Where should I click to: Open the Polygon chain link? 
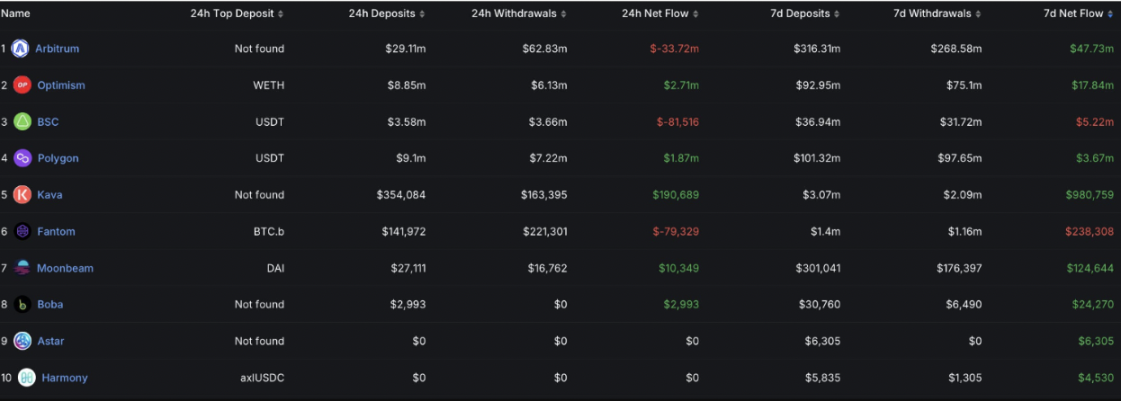pyautogui.click(x=58, y=158)
